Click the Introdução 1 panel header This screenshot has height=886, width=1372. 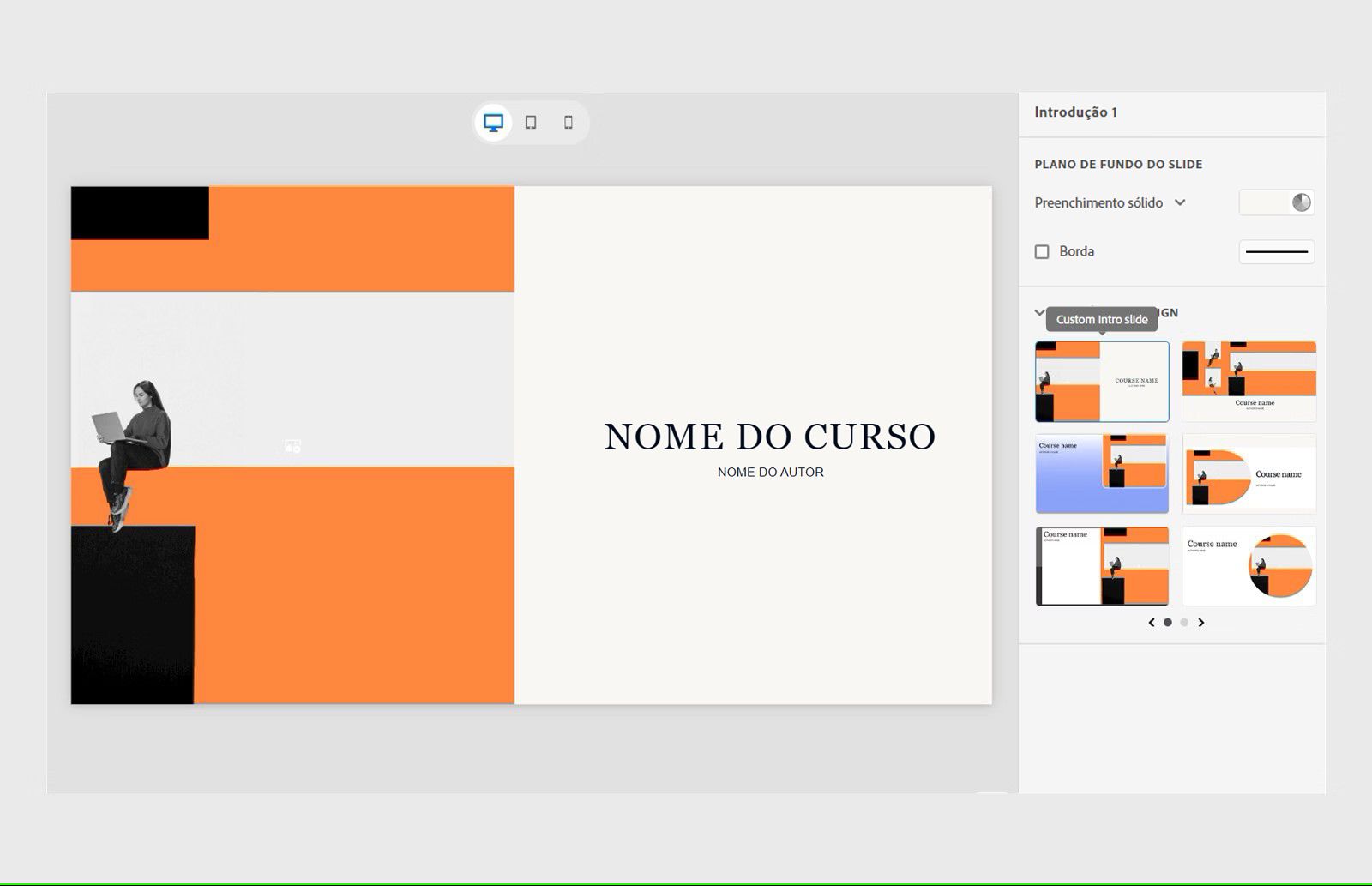coord(1074,112)
